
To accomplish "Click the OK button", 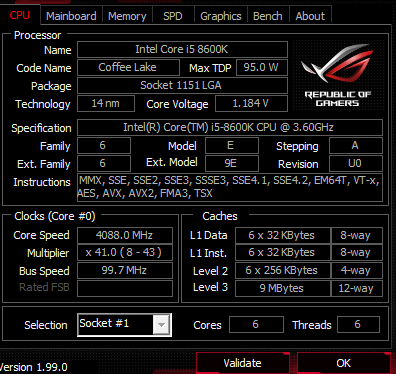I will [343, 363].
